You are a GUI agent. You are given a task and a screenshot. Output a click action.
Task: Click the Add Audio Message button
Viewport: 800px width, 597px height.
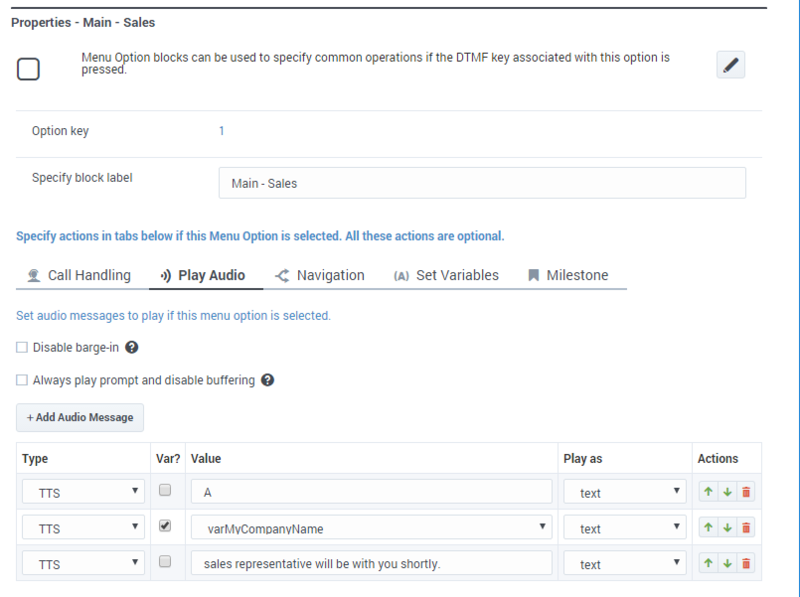click(x=80, y=417)
